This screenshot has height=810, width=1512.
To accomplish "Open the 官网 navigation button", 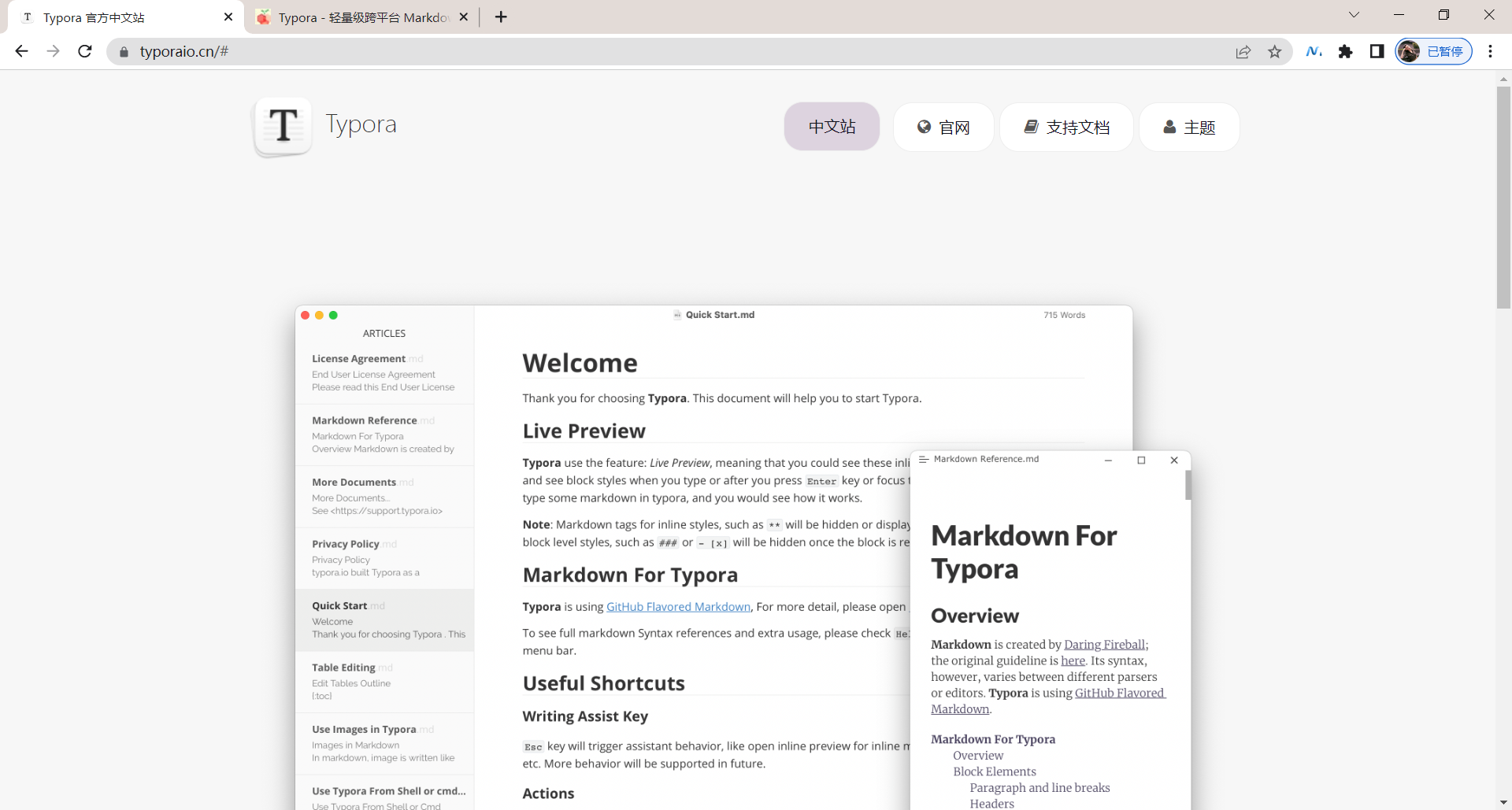I will [943, 127].
